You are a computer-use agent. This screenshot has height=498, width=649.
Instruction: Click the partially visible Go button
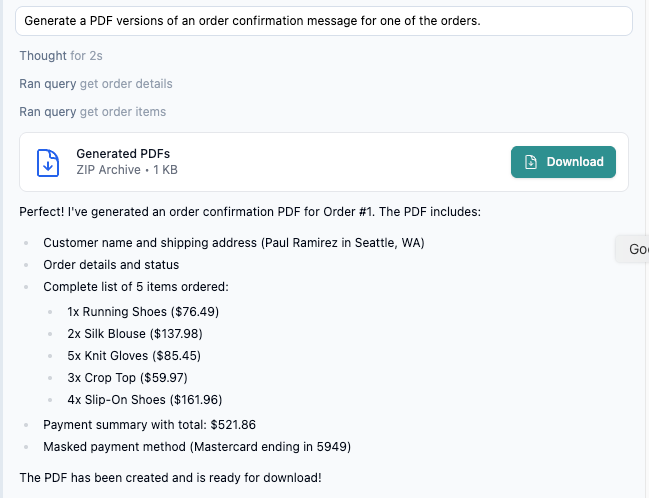point(634,248)
